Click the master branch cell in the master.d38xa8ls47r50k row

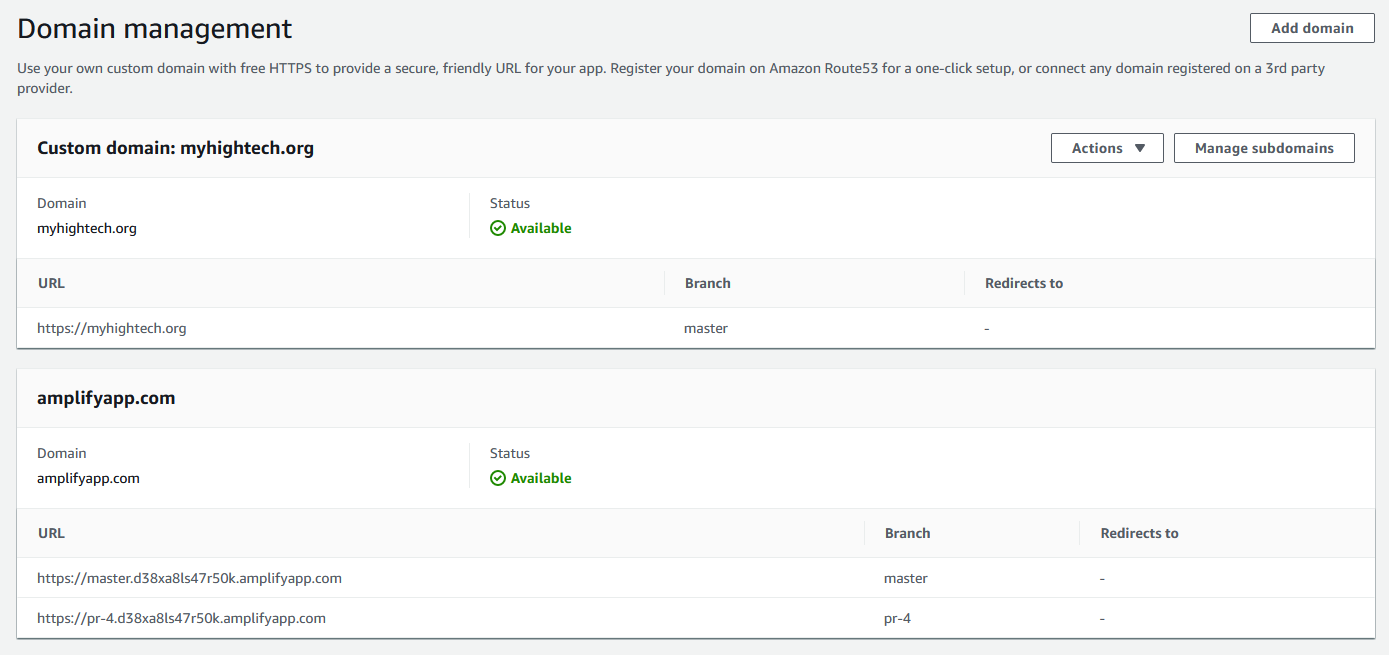(906, 578)
